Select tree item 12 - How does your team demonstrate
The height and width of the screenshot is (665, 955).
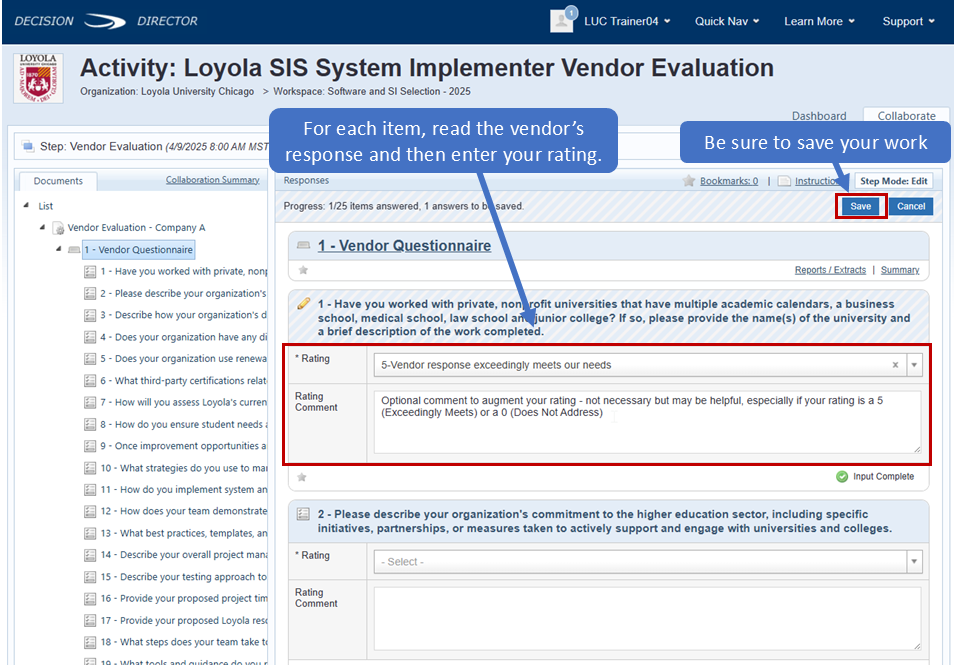183,512
